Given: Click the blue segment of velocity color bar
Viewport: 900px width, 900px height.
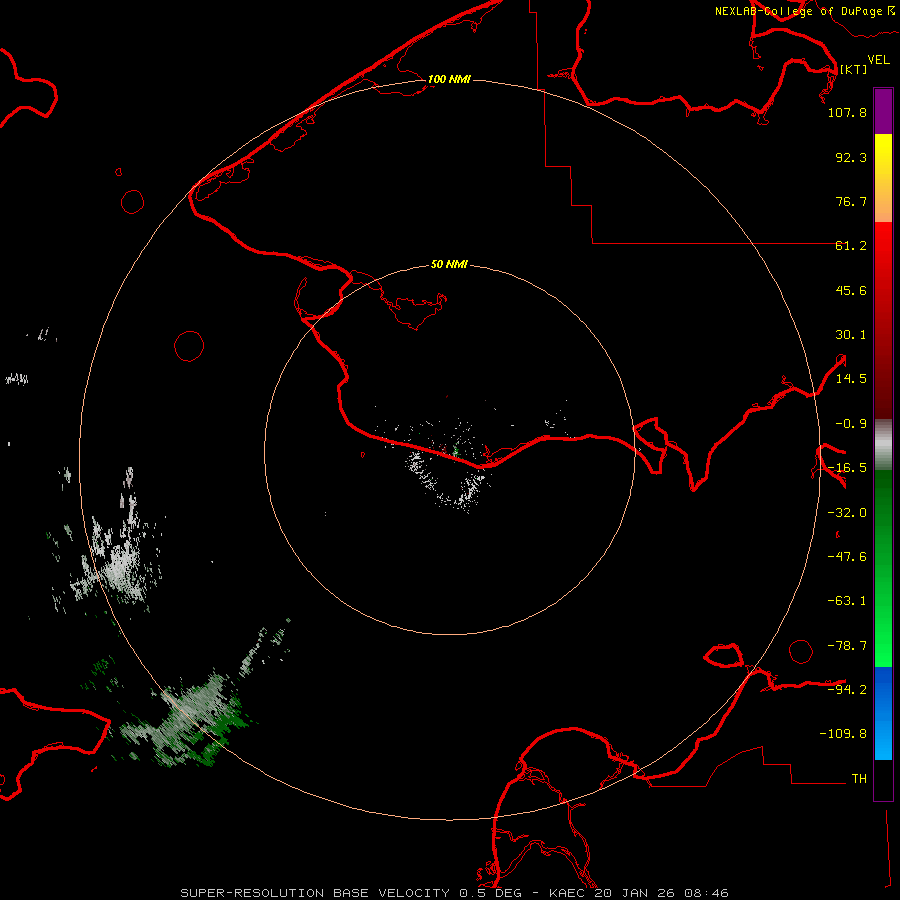Looking at the screenshot, I should [x=883, y=713].
